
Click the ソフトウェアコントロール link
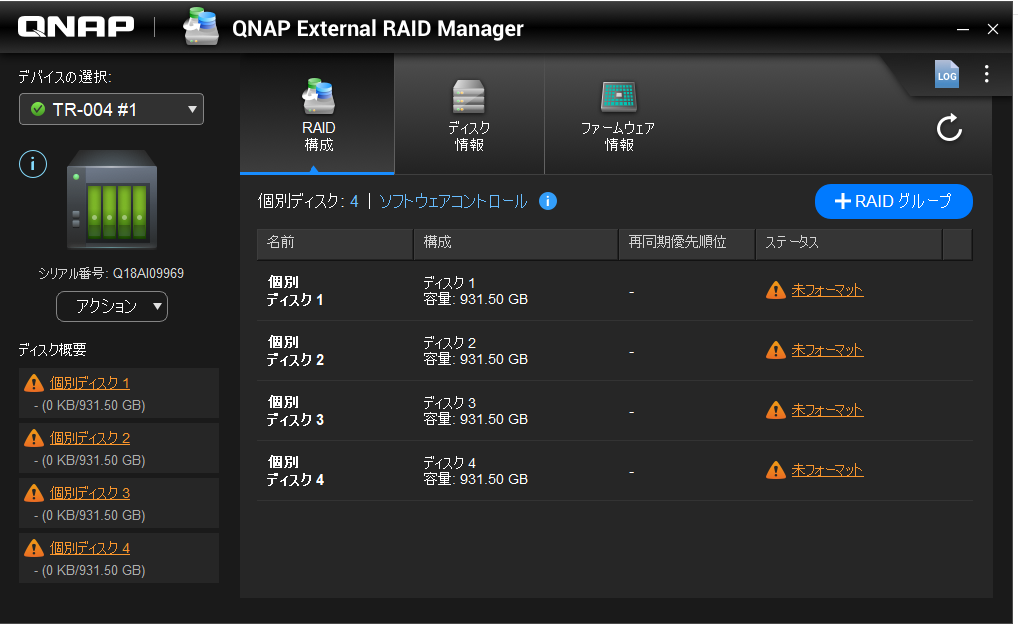pyautogui.click(x=453, y=201)
